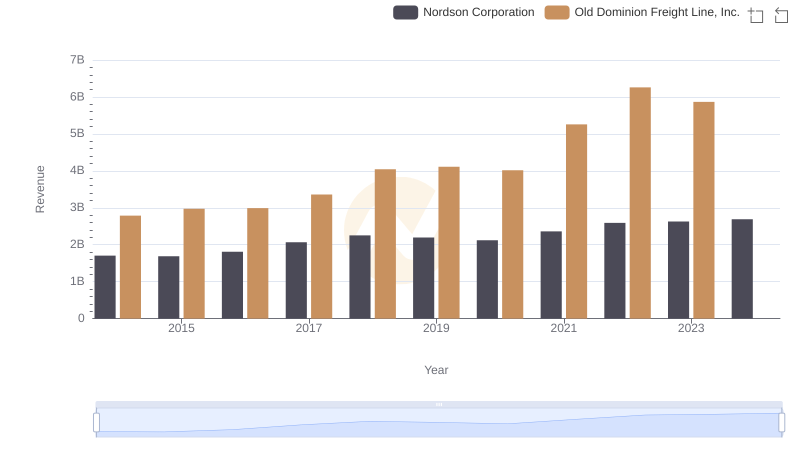This screenshot has height=461, width=800.
Task: Click the Nordson bar for 2023
Action: click(679, 270)
